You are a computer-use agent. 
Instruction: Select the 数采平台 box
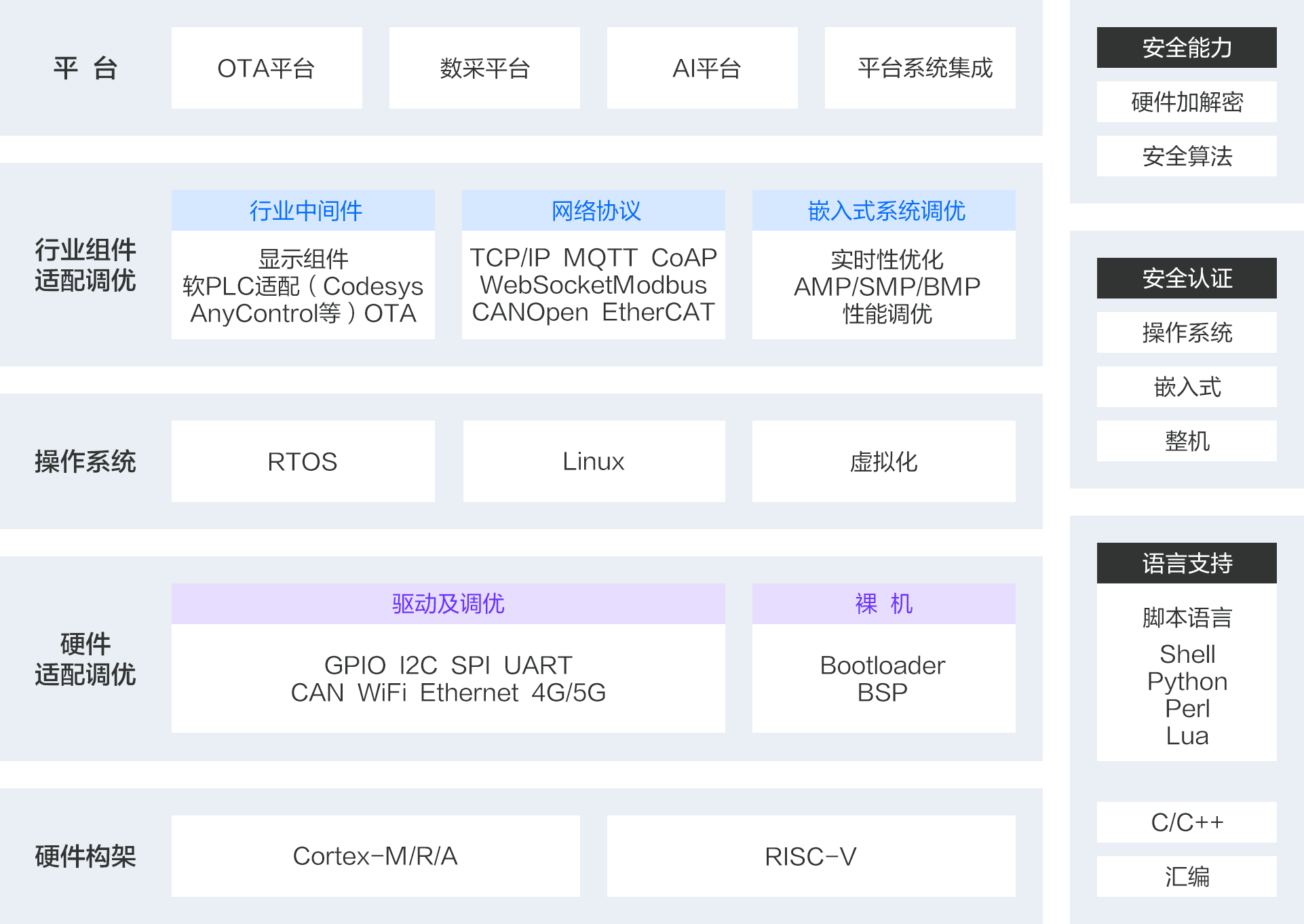pyautogui.click(x=484, y=68)
